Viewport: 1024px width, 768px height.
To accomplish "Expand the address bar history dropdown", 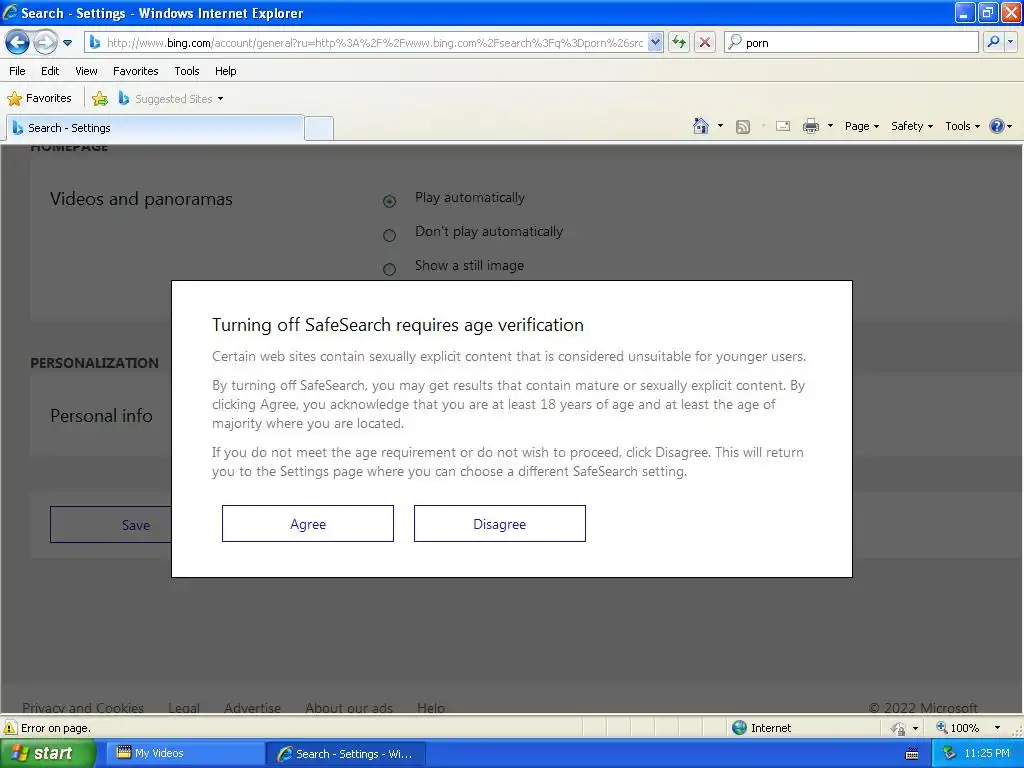I will [x=656, y=43].
